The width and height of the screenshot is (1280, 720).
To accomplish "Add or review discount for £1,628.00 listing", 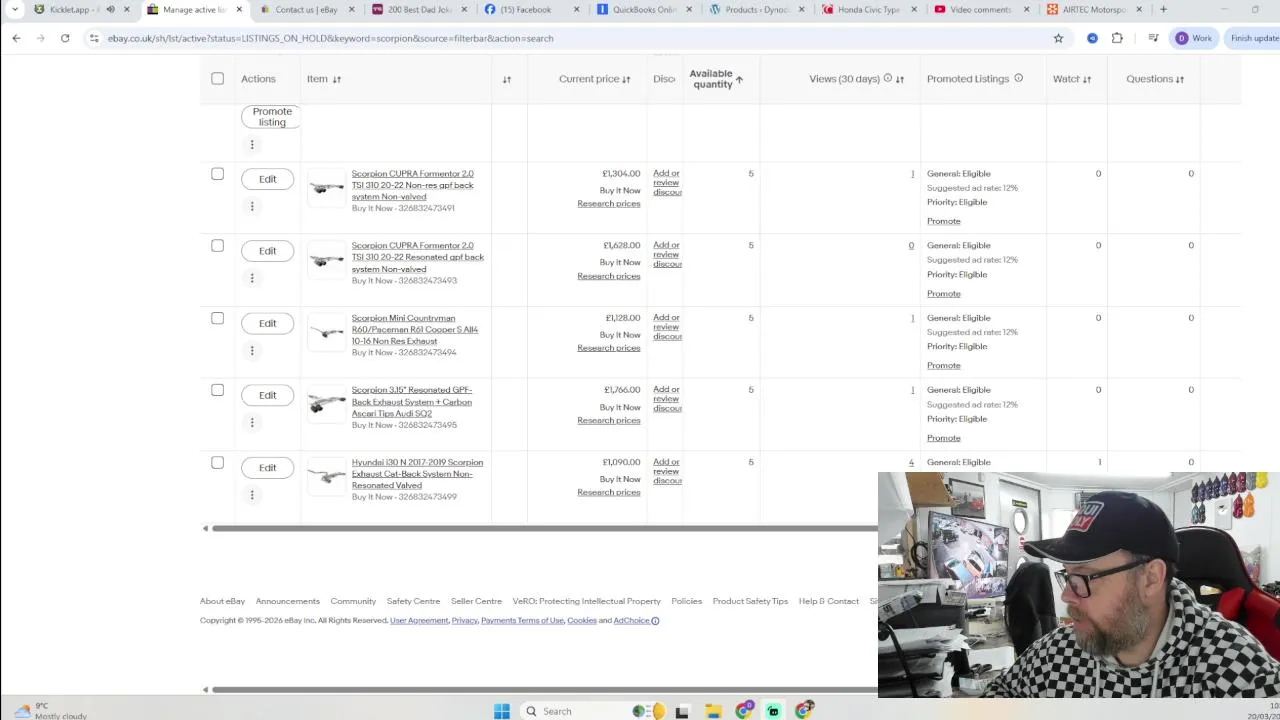I will pos(667,255).
